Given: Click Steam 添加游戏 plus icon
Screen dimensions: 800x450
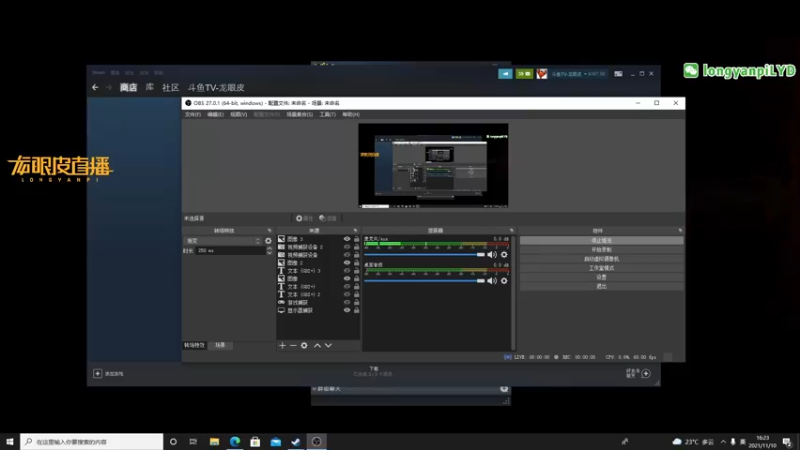Looking at the screenshot, I should 97,373.
